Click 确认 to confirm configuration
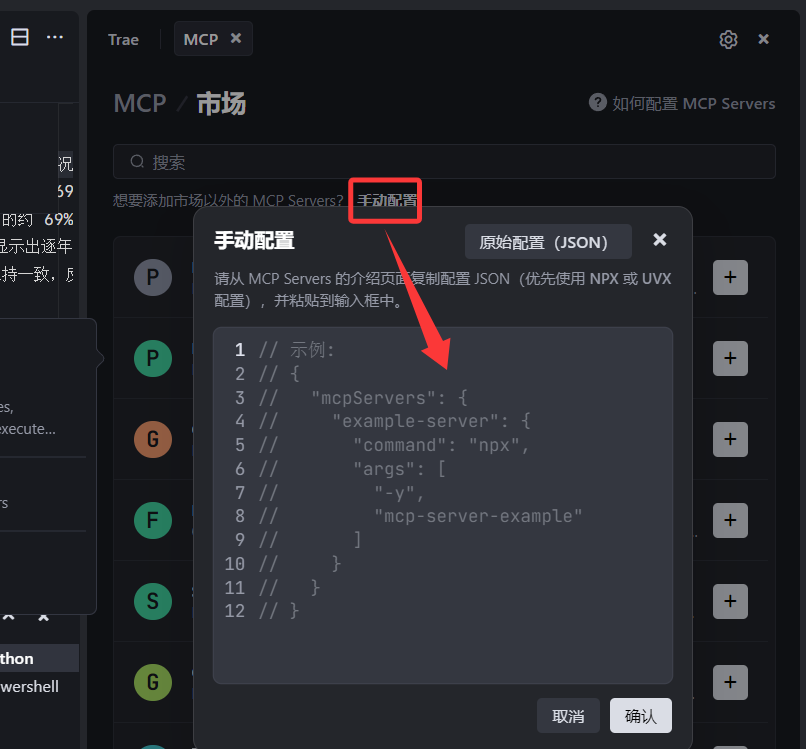This screenshot has height=749, width=806. point(640,715)
